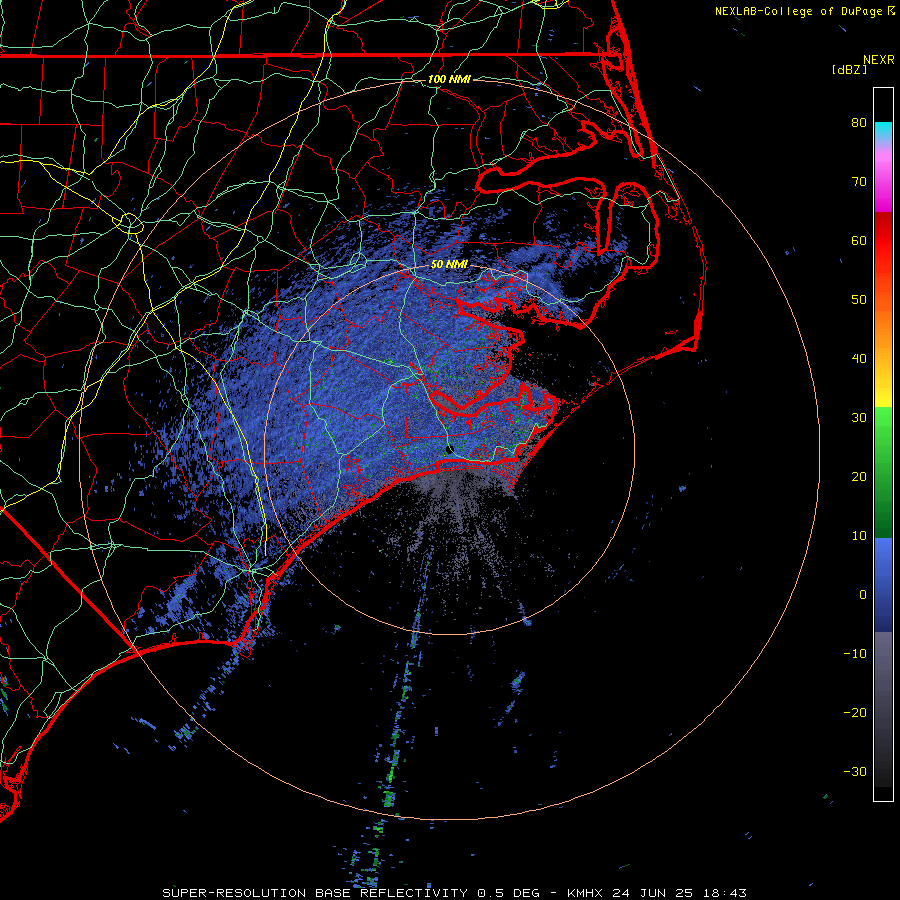The width and height of the screenshot is (900, 900).
Task: Click the -30 dBZ scale value
Action: click(x=855, y=771)
